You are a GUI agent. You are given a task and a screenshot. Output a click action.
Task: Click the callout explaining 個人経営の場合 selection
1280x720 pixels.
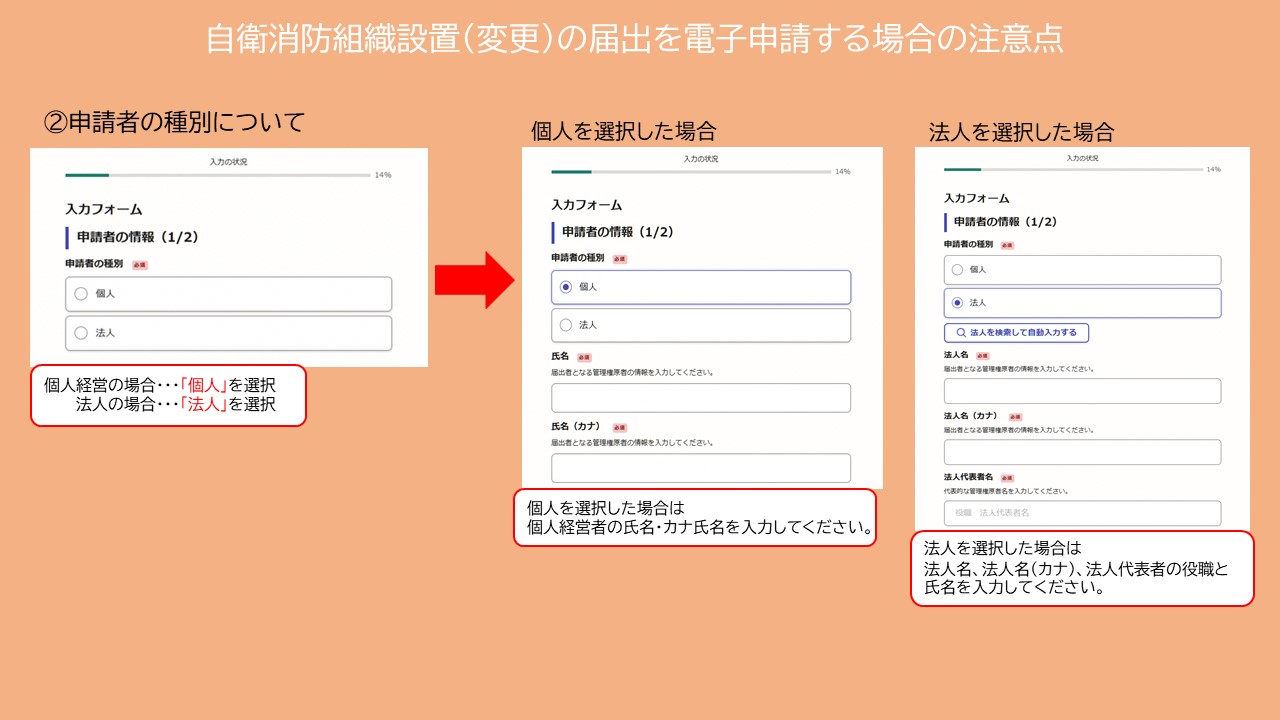pyautogui.click(x=167, y=395)
